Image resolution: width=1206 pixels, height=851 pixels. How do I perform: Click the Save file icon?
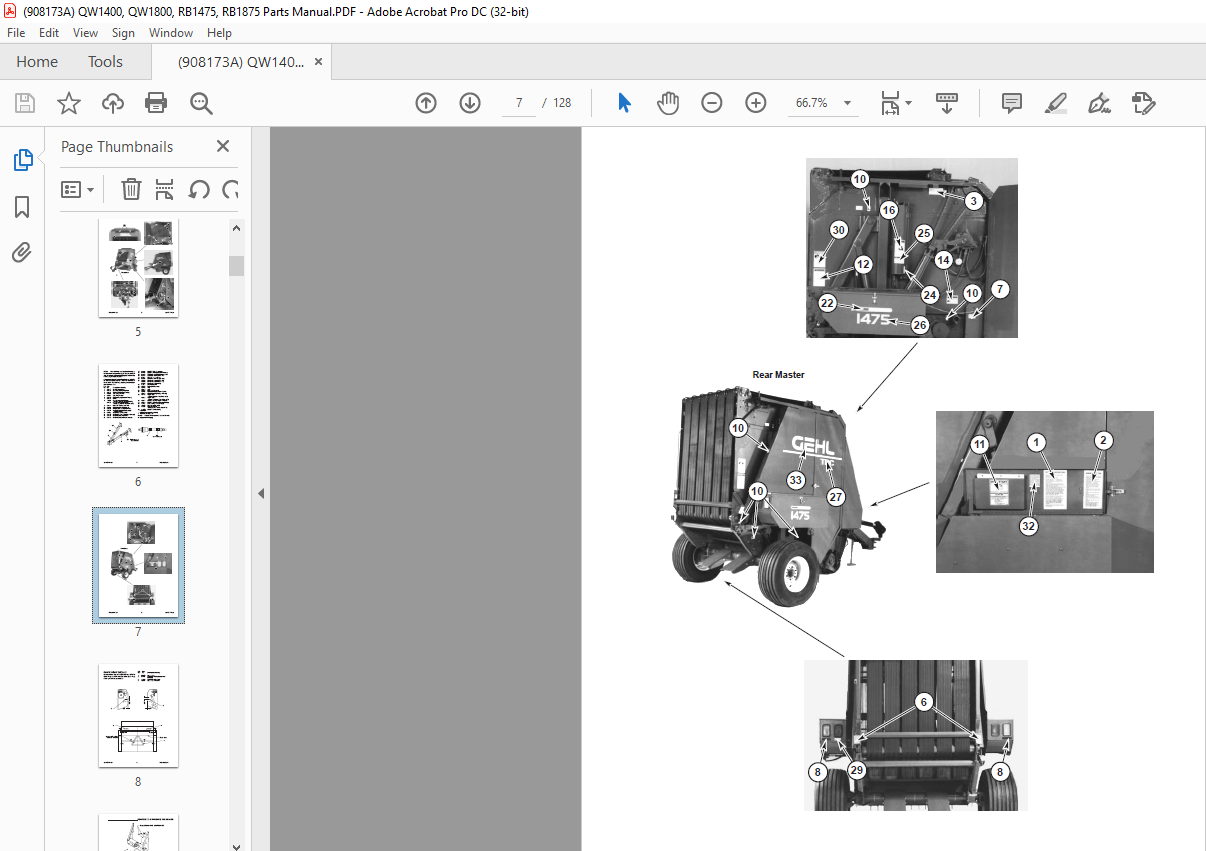pyautogui.click(x=25, y=103)
